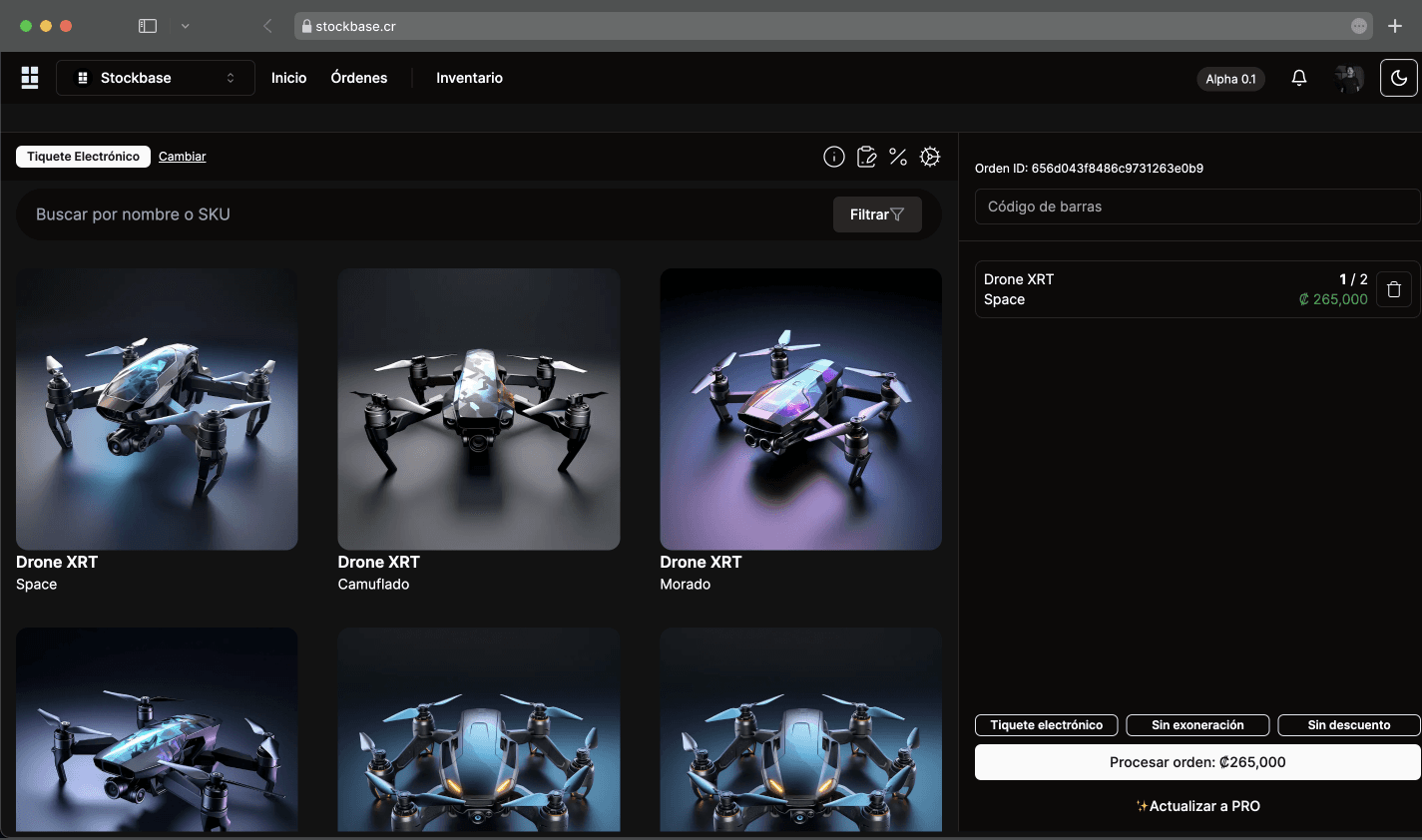Click Procesar orden: ₡265,000 button

(x=1197, y=762)
